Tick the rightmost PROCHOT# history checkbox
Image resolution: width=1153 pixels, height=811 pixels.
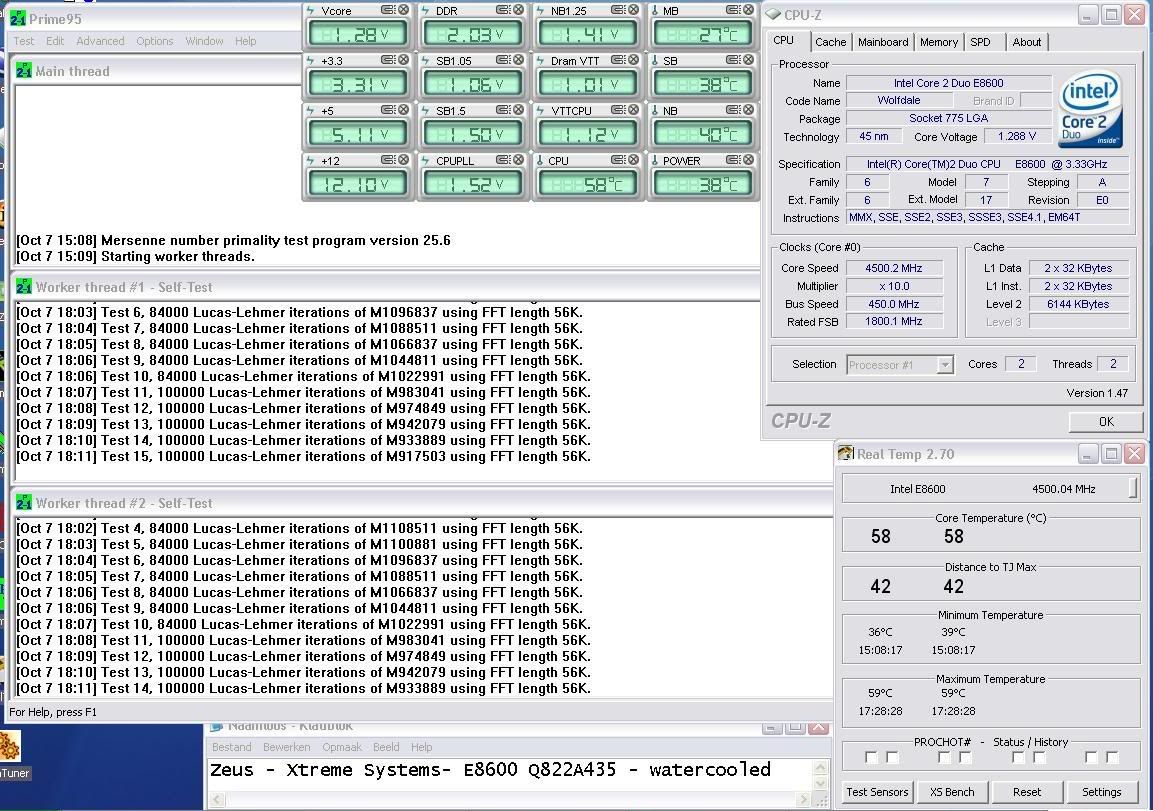(x=1112, y=757)
